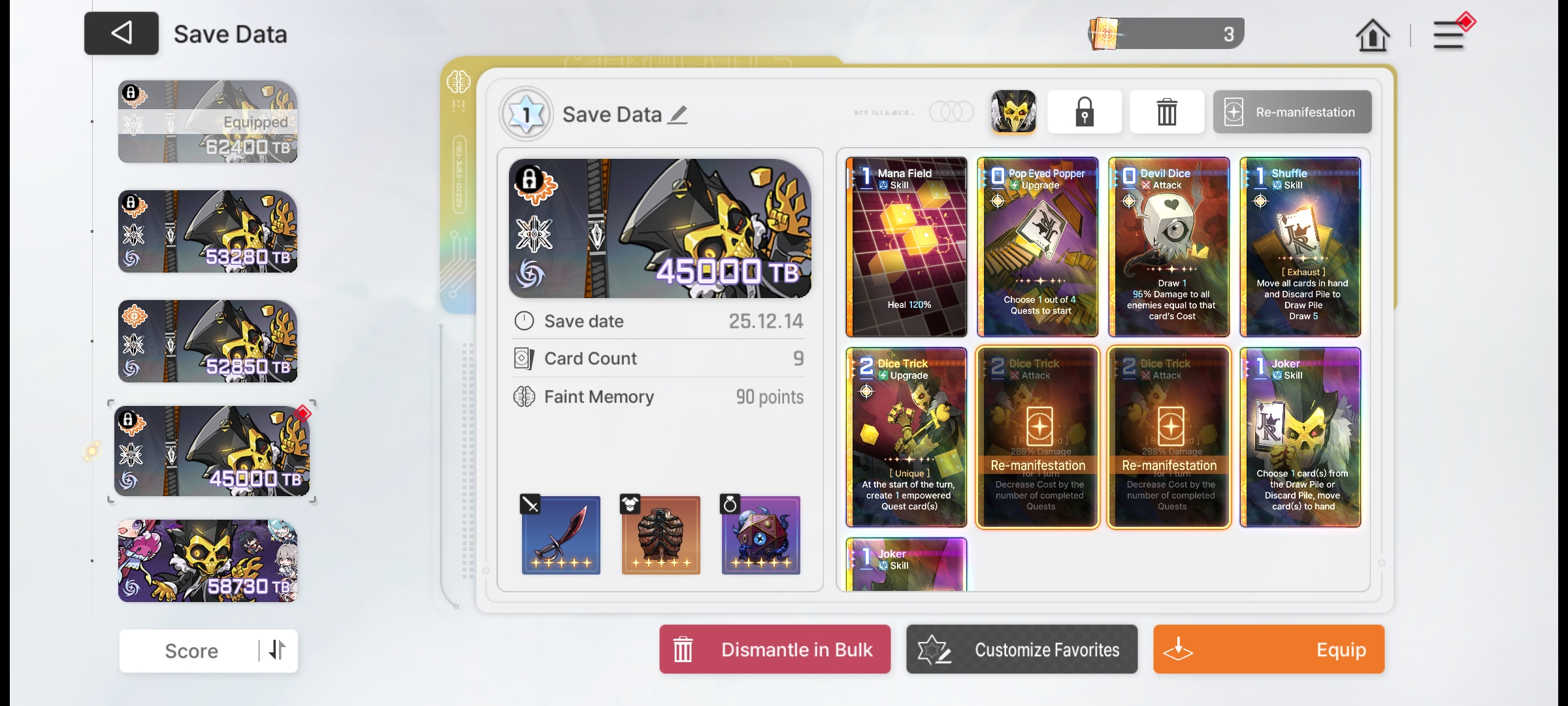Click Dismantle in Bulk
This screenshot has width=1568, height=706.
click(775, 649)
